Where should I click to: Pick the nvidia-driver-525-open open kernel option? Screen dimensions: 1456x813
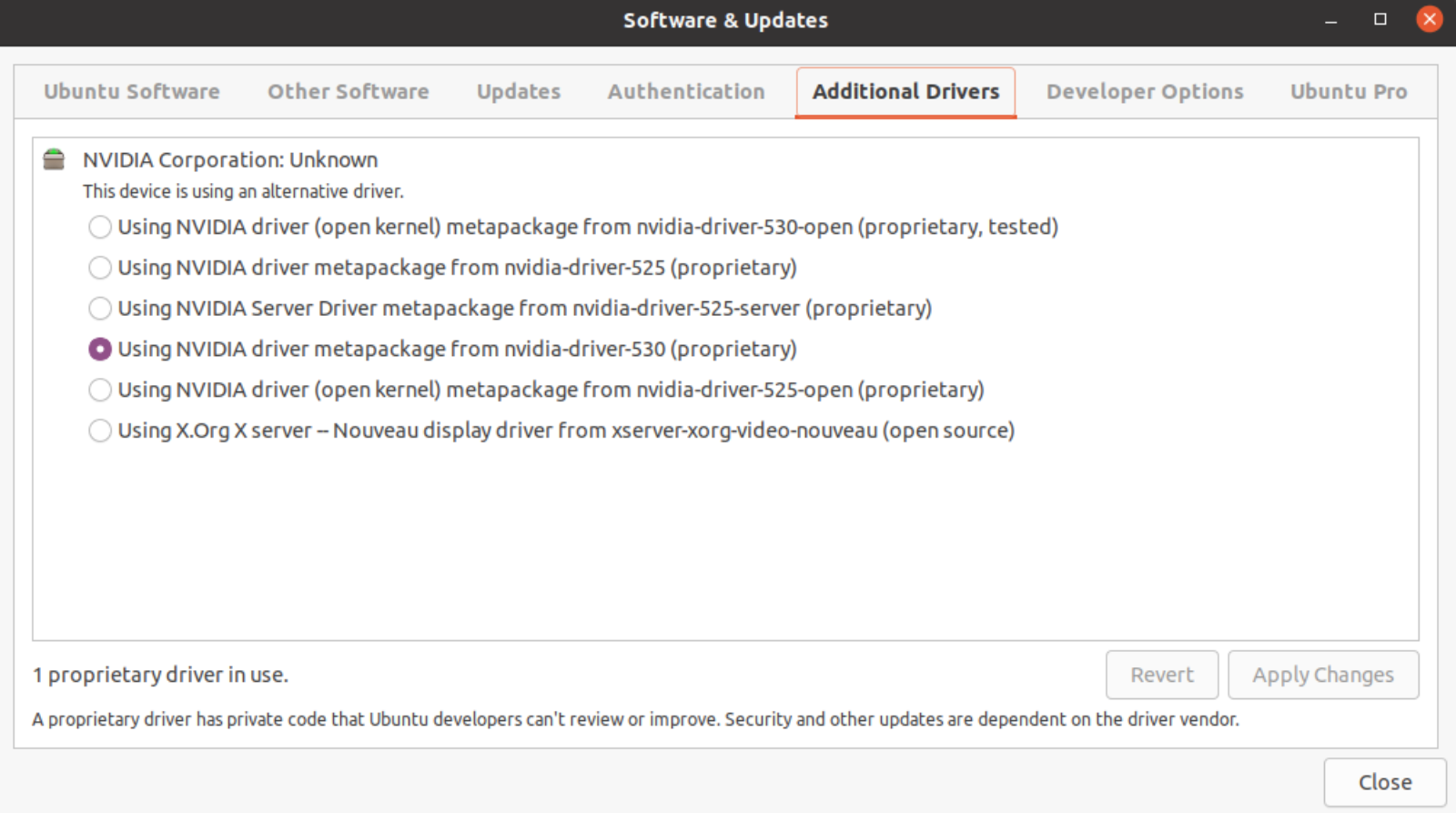coord(100,390)
